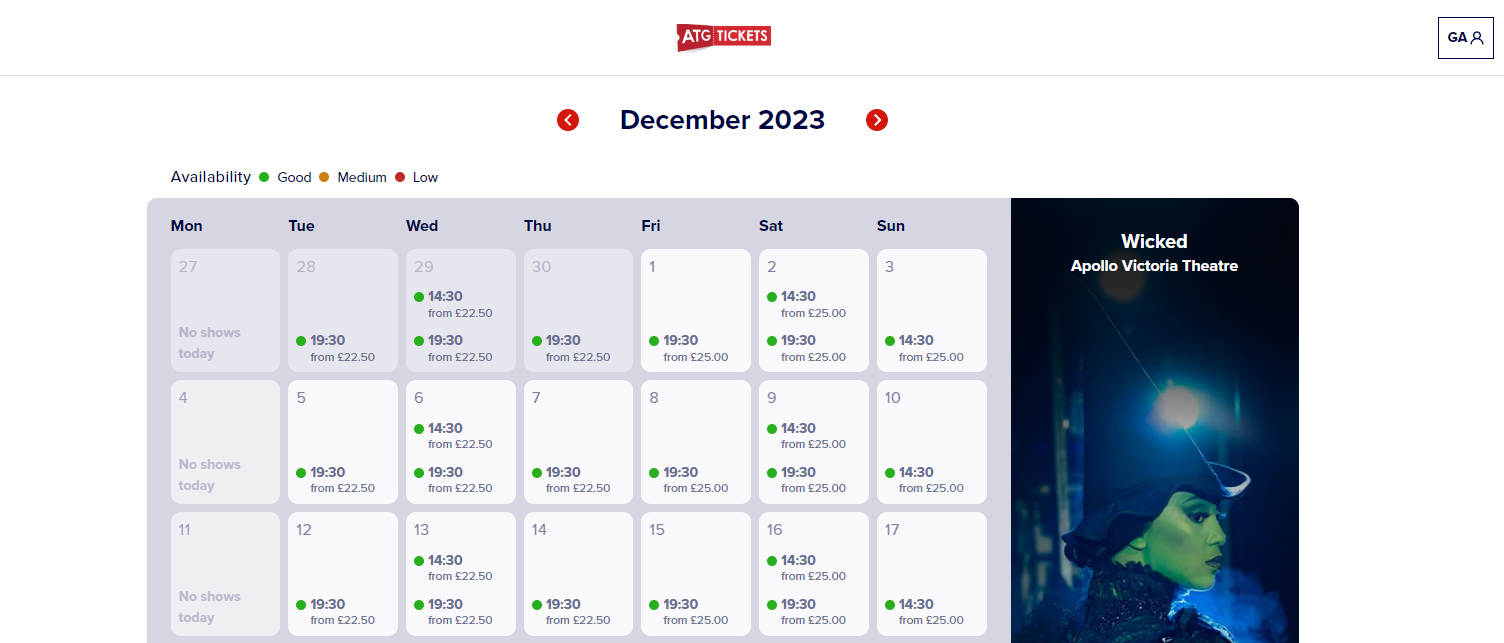Choose the 14:30 matinee on Saturday 9
1504x643 pixels.
point(806,436)
